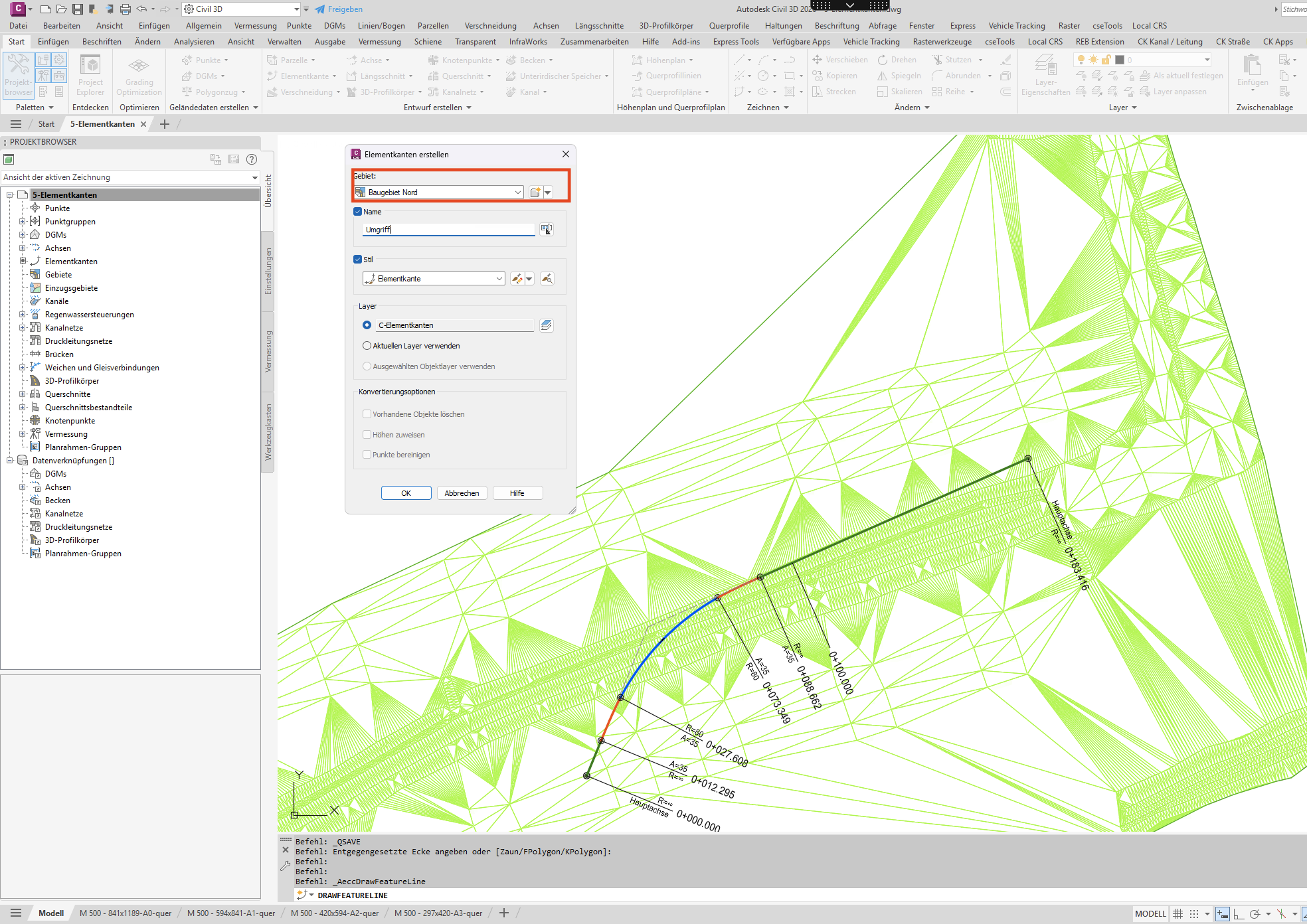Open the name template icon next to Umgriff
The height and width of the screenshot is (924, 1307).
tap(547, 229)
